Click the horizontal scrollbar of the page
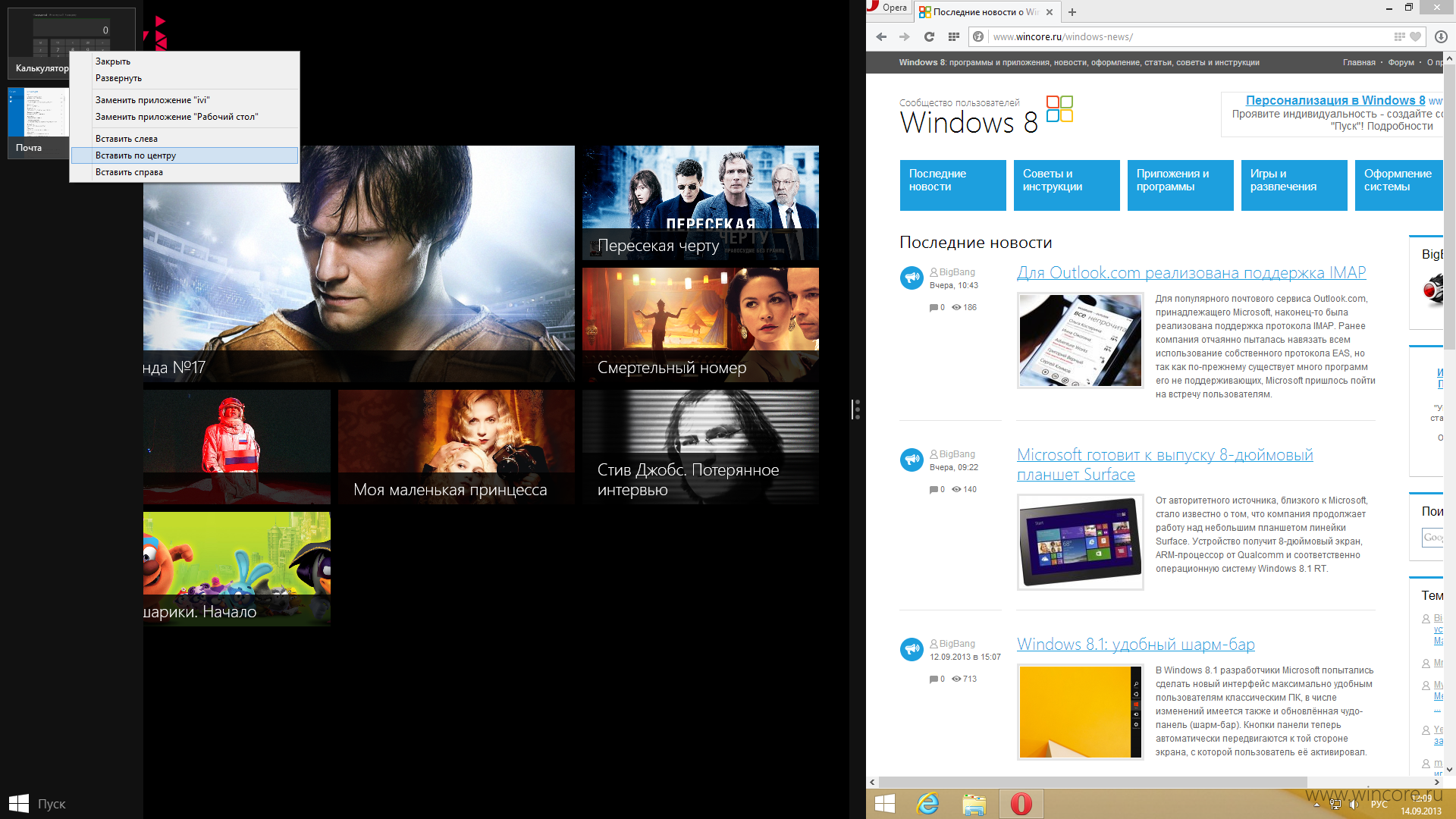Image resolution: width=1456 pixels, height=819 pixels. (x=1093, y=782)
